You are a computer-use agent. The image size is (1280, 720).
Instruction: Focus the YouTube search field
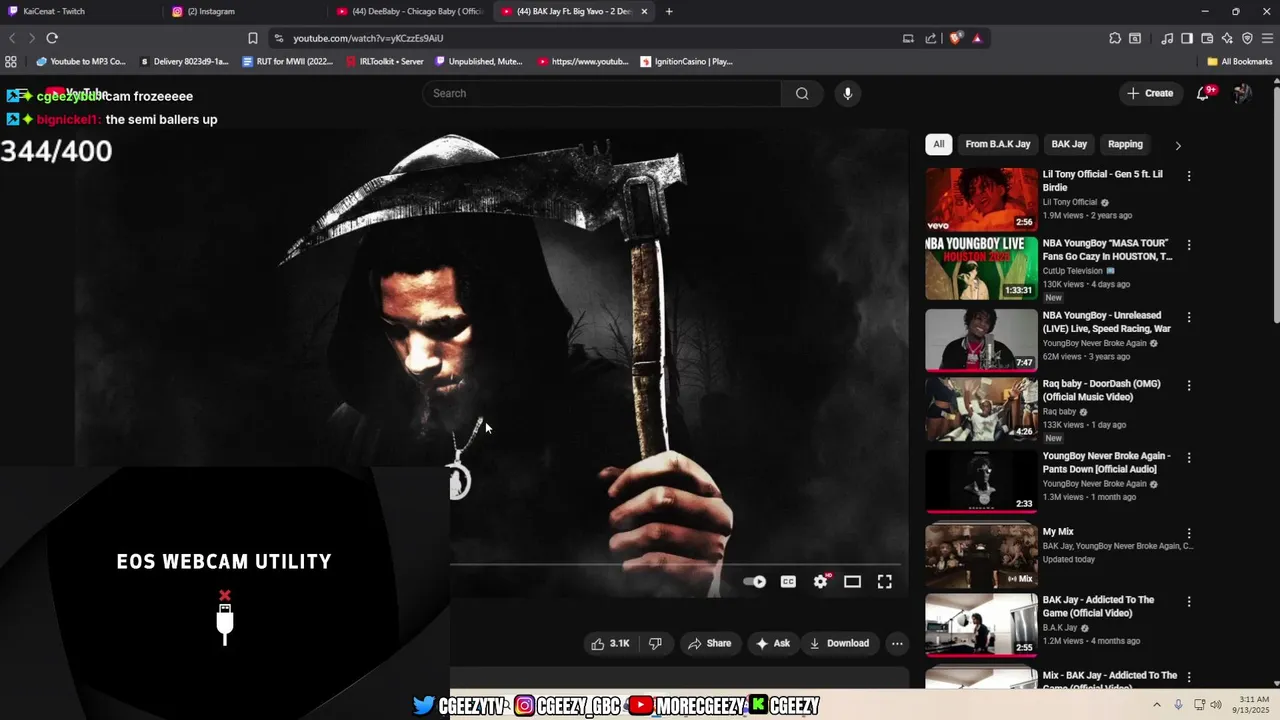click(x=602, y=93)
